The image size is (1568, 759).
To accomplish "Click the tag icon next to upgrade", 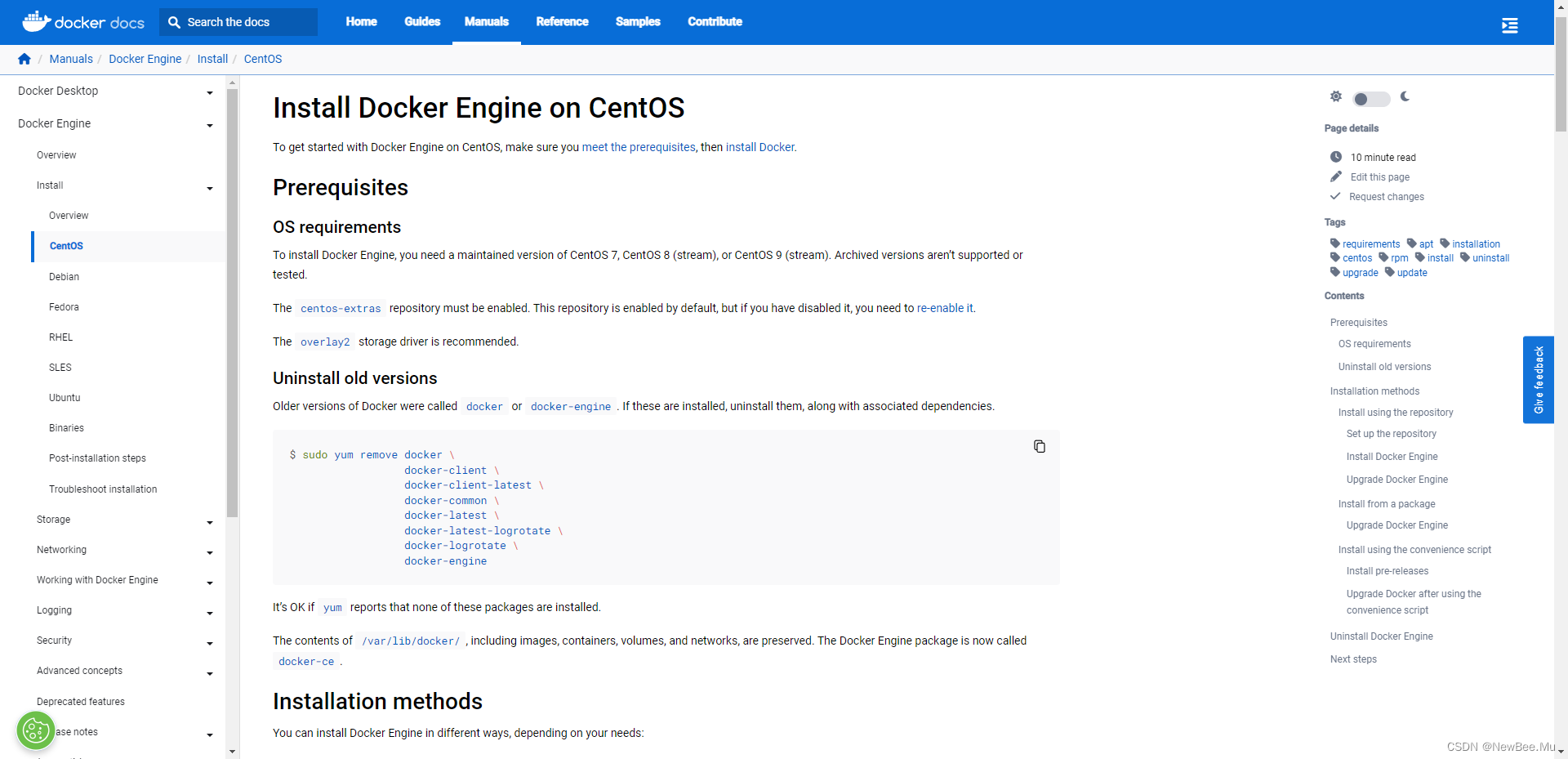I will [1335, 272].
